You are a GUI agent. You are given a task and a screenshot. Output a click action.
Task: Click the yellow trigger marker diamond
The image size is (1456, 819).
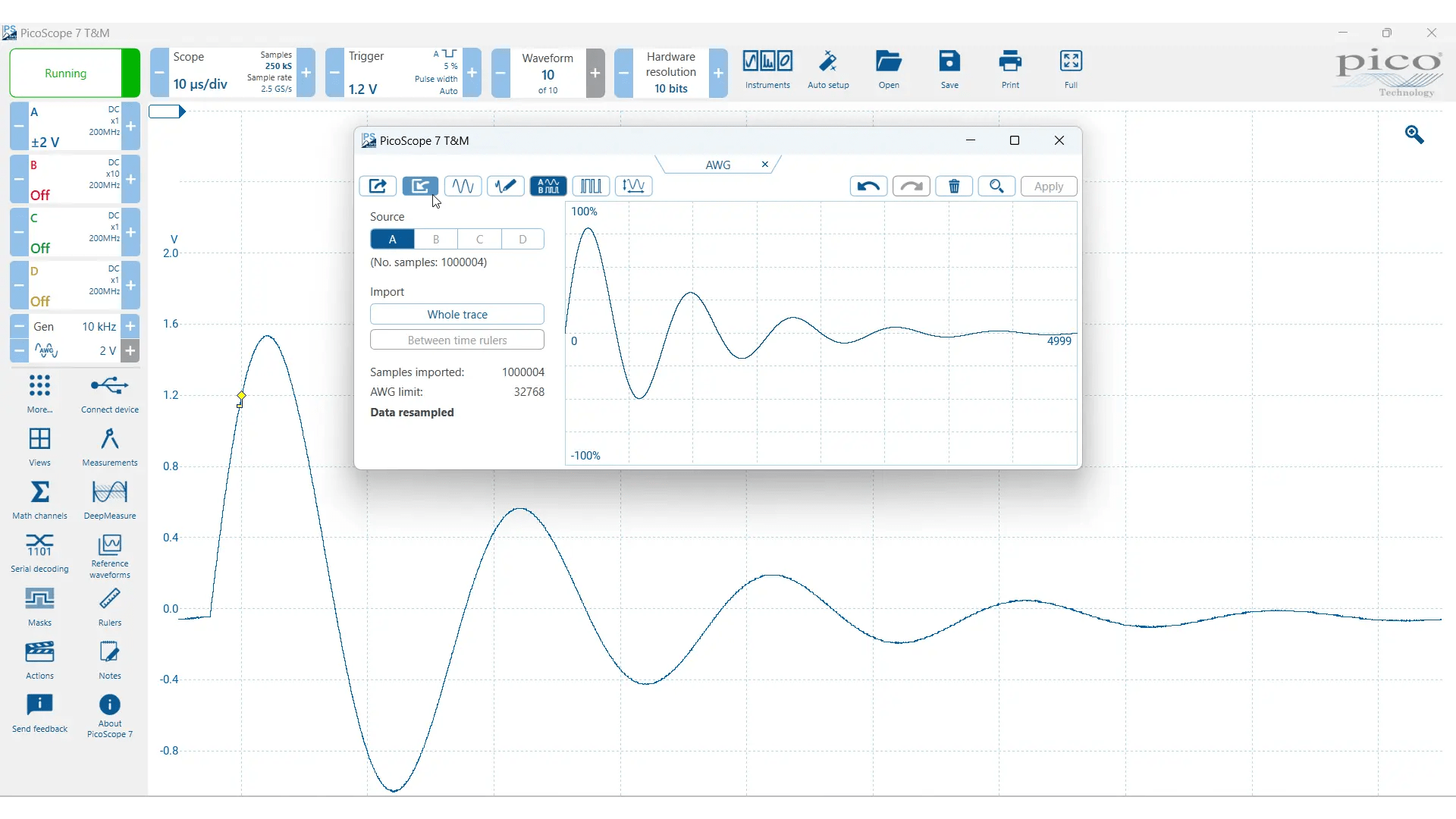tap(241, 396)
